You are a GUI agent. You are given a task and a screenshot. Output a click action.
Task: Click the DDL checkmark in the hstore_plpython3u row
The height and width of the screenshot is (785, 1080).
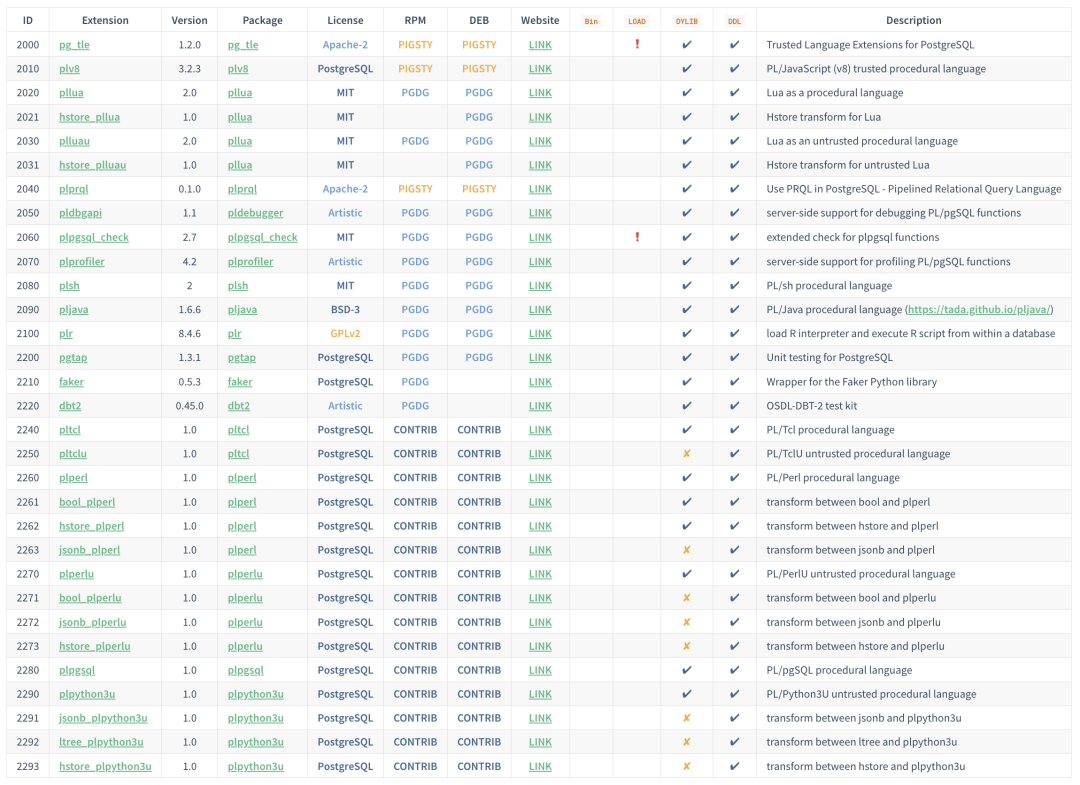[735, 766]
